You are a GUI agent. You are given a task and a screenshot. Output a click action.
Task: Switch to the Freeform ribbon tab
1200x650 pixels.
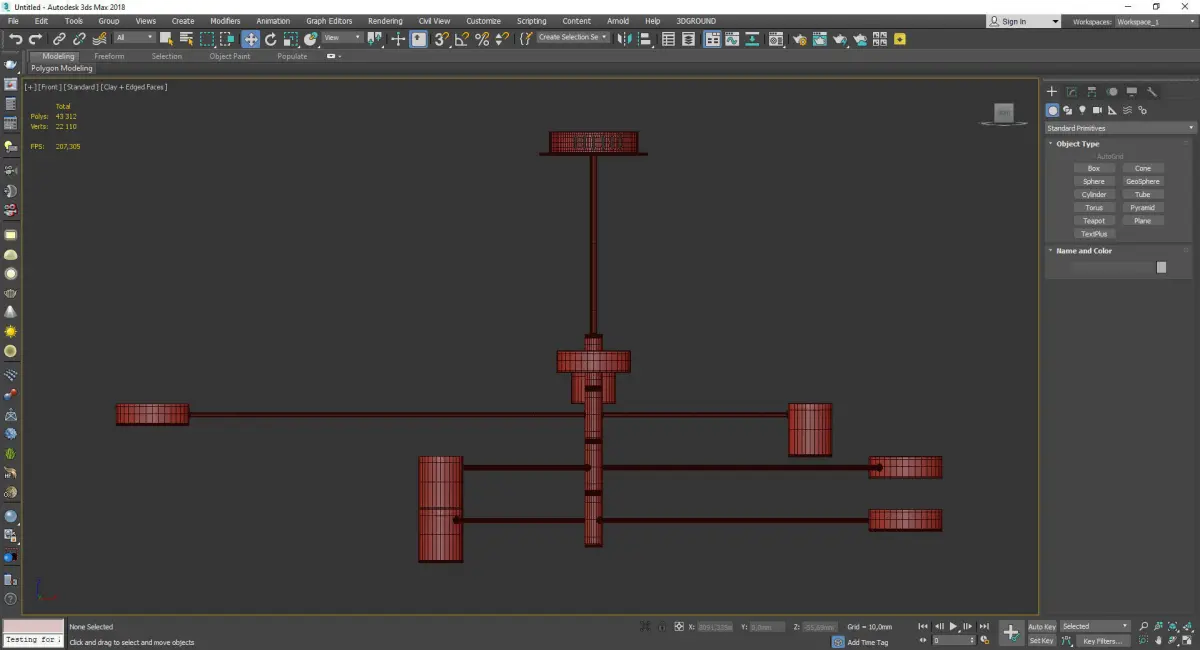point(109,56)
